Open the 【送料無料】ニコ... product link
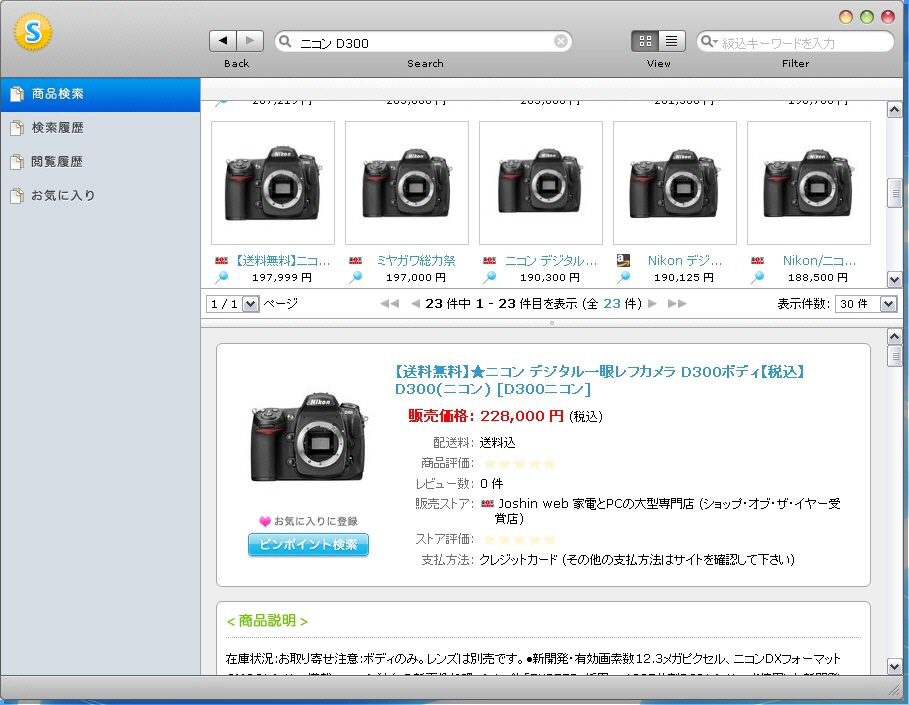The height and width of the screenshot is (705, 909). pos(283,261)
